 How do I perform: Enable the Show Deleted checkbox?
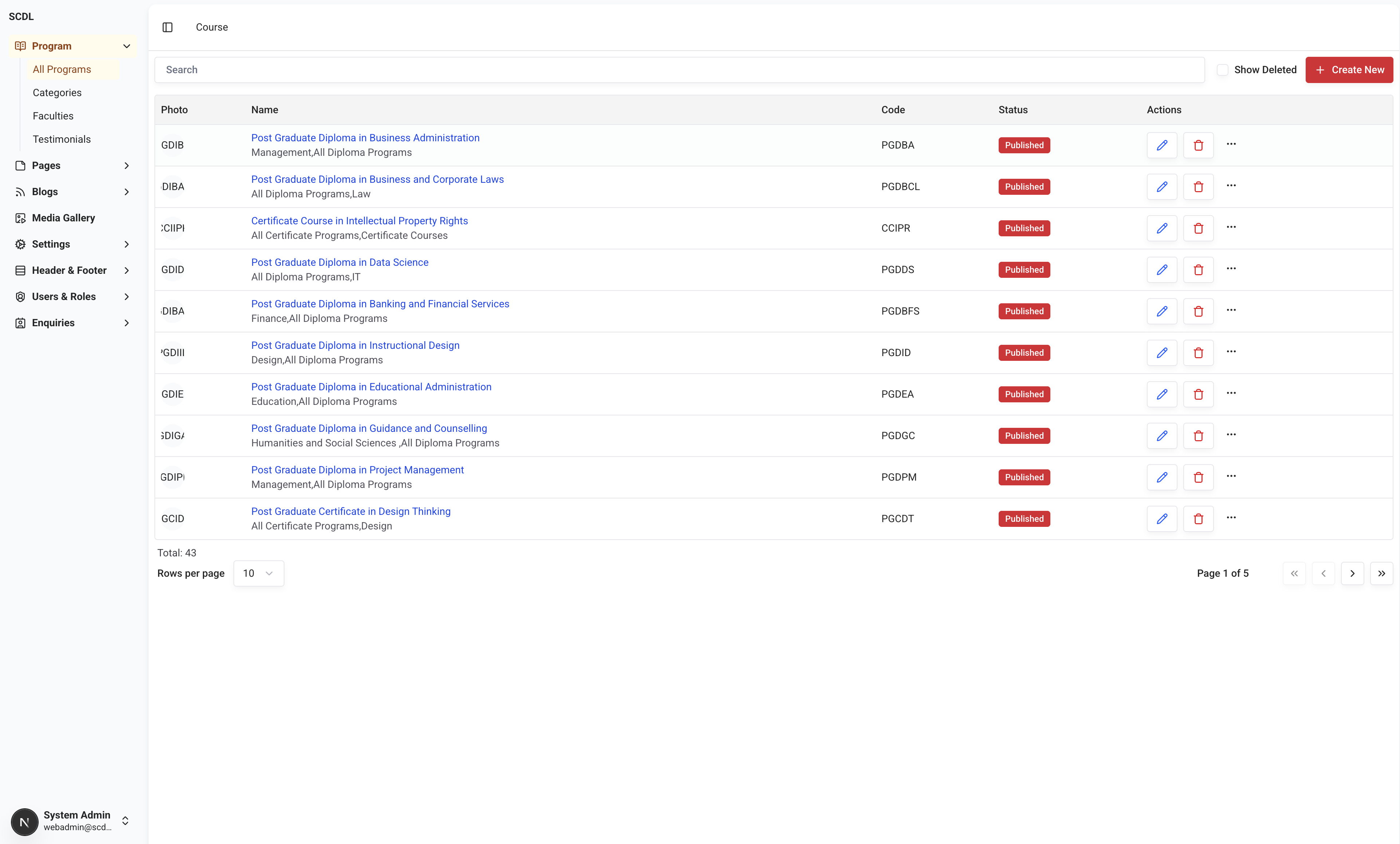pos(1222,70)
